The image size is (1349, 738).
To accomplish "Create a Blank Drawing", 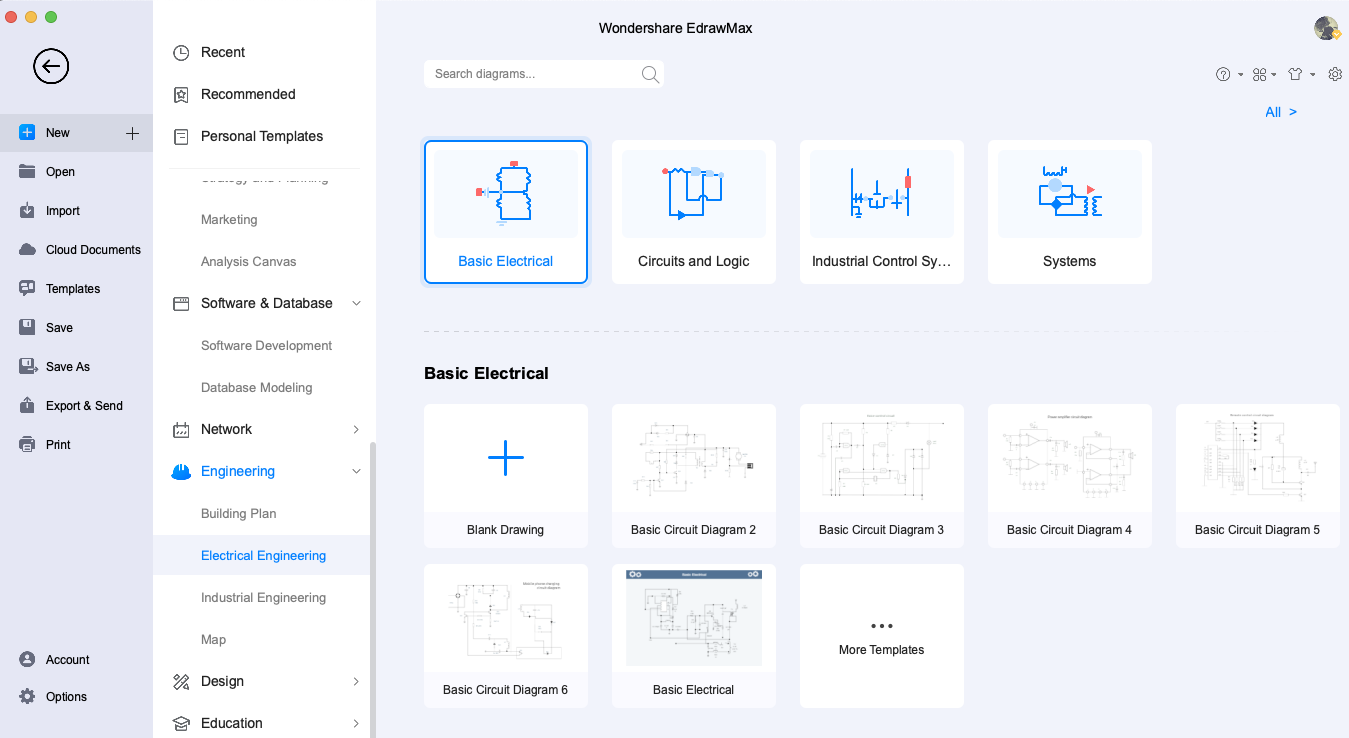I will coord(506,476).
